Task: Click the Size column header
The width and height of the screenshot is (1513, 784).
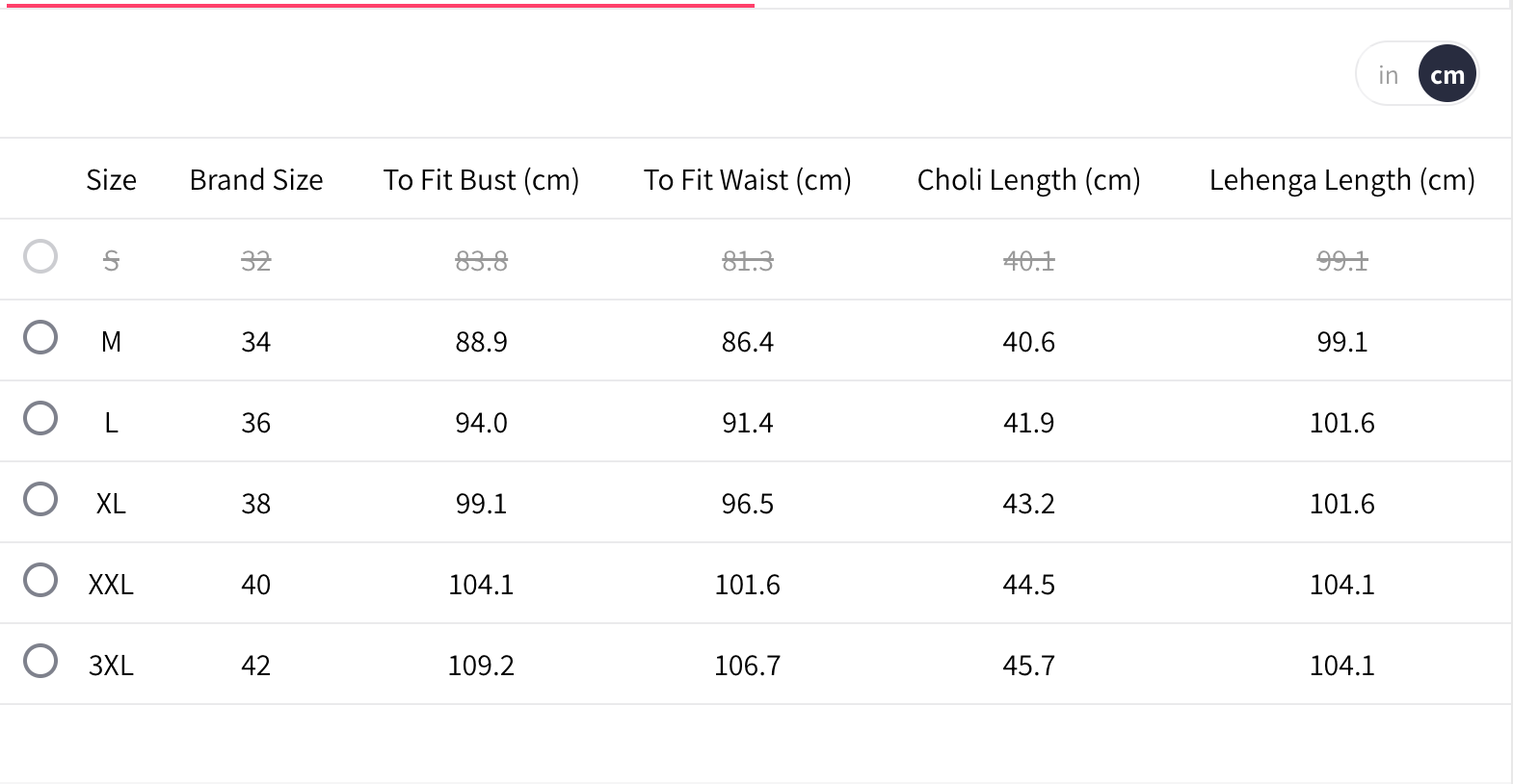Action: pyautogui.click(x=111, y=180)
